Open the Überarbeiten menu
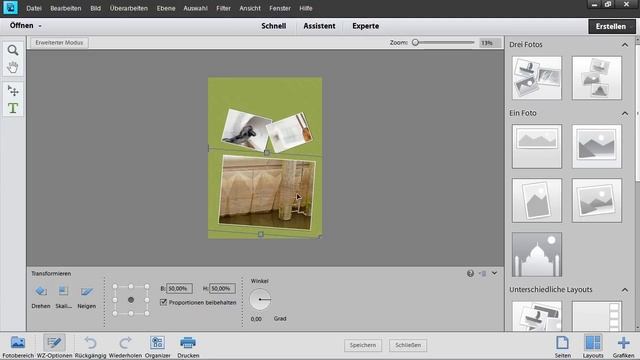 coord(129,8)
